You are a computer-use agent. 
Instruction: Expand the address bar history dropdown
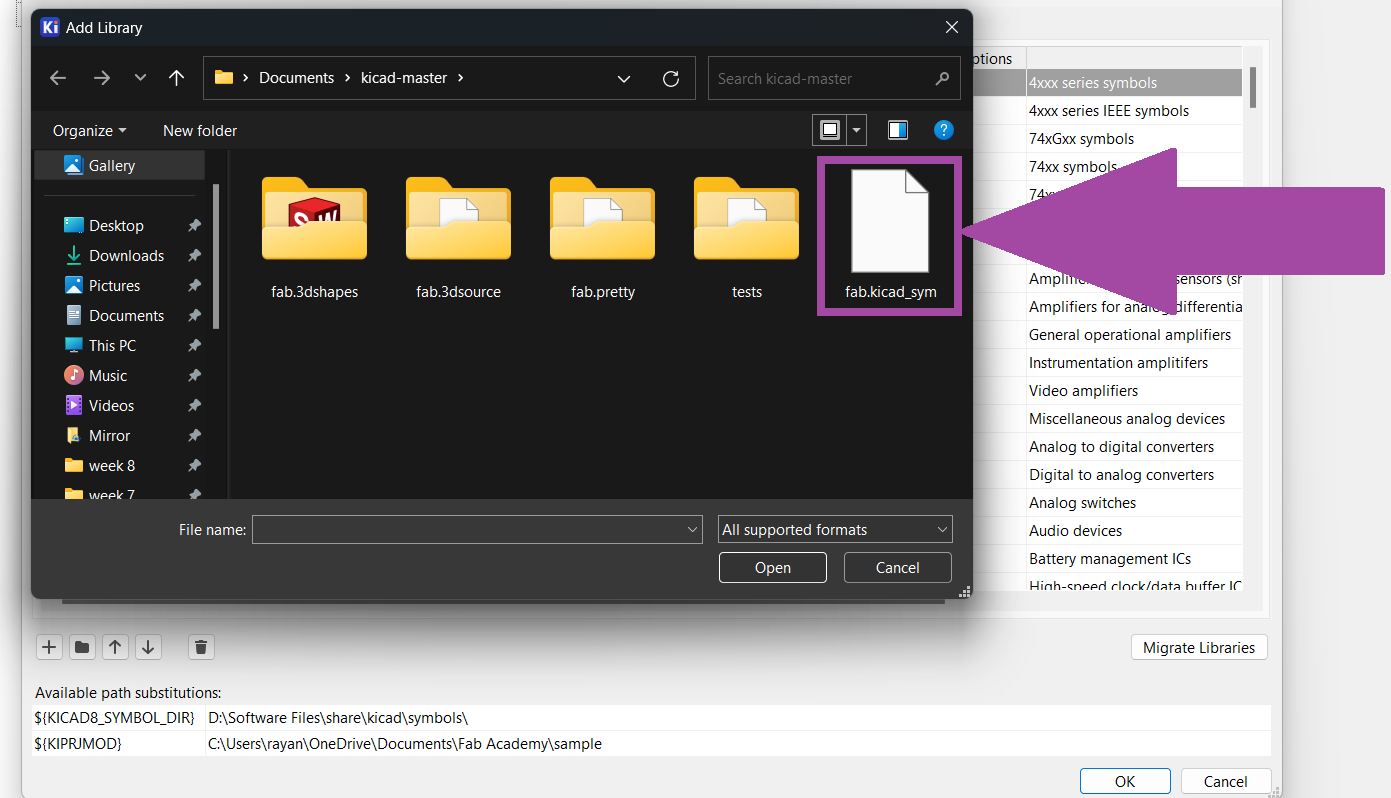(x=624, y=78)
